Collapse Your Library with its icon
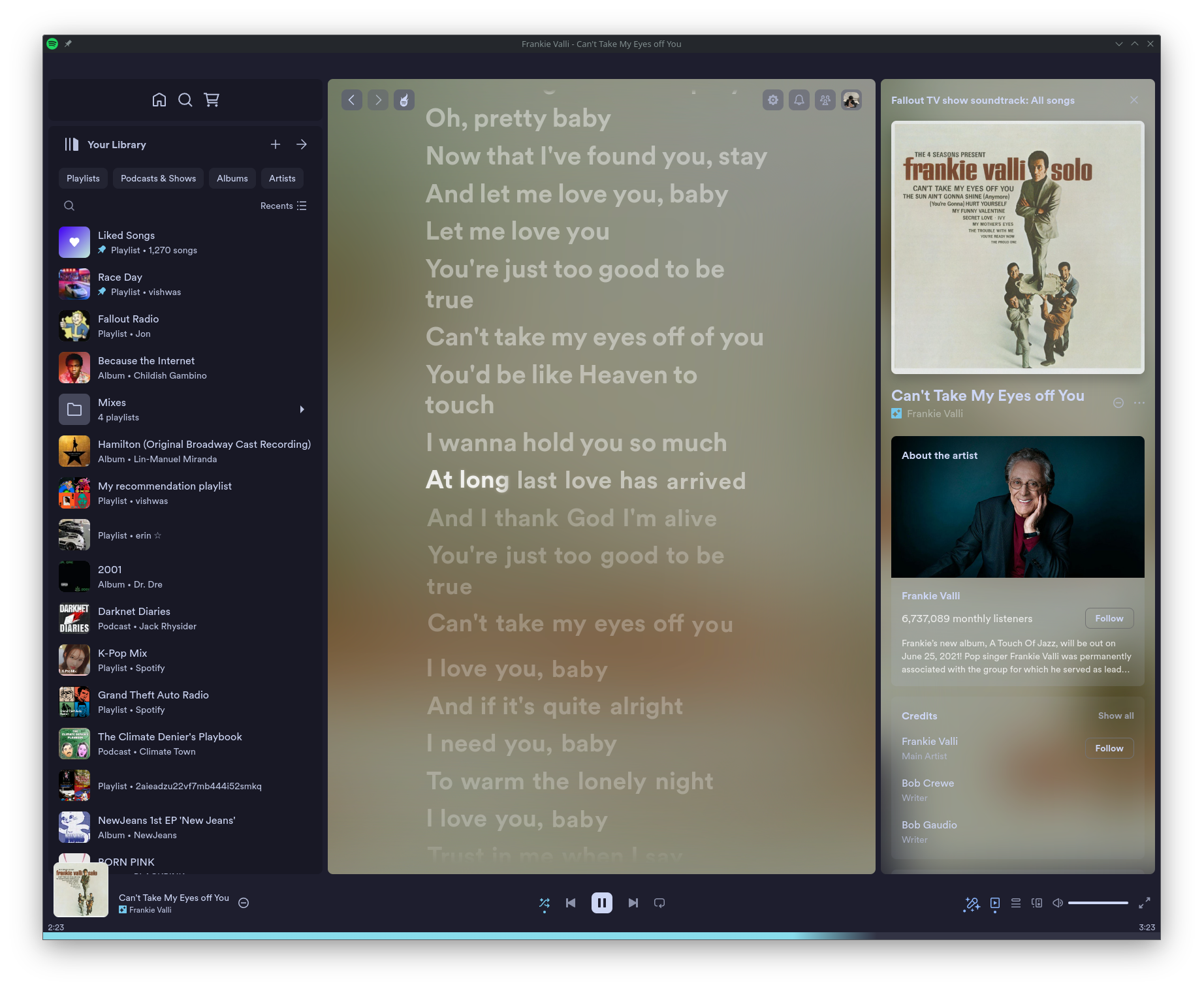1204x991 pixels. [x=72, y=144]
